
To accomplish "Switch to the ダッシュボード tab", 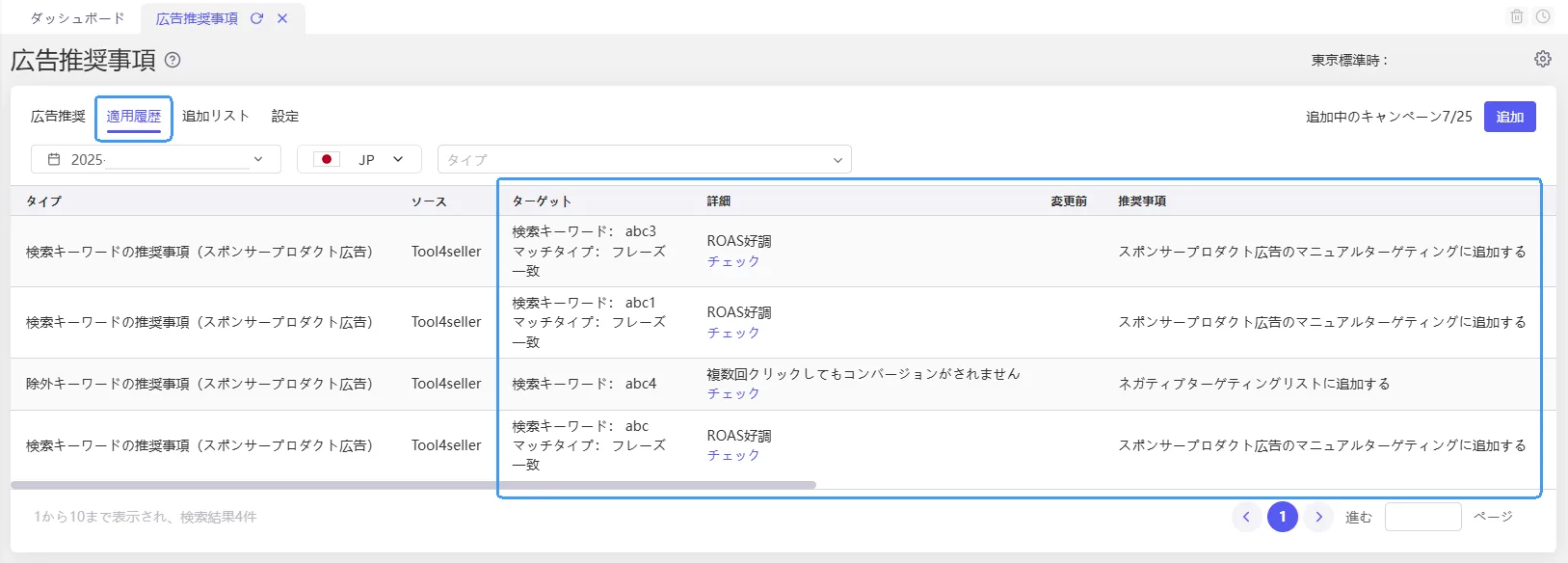I will tap(77, 18).
